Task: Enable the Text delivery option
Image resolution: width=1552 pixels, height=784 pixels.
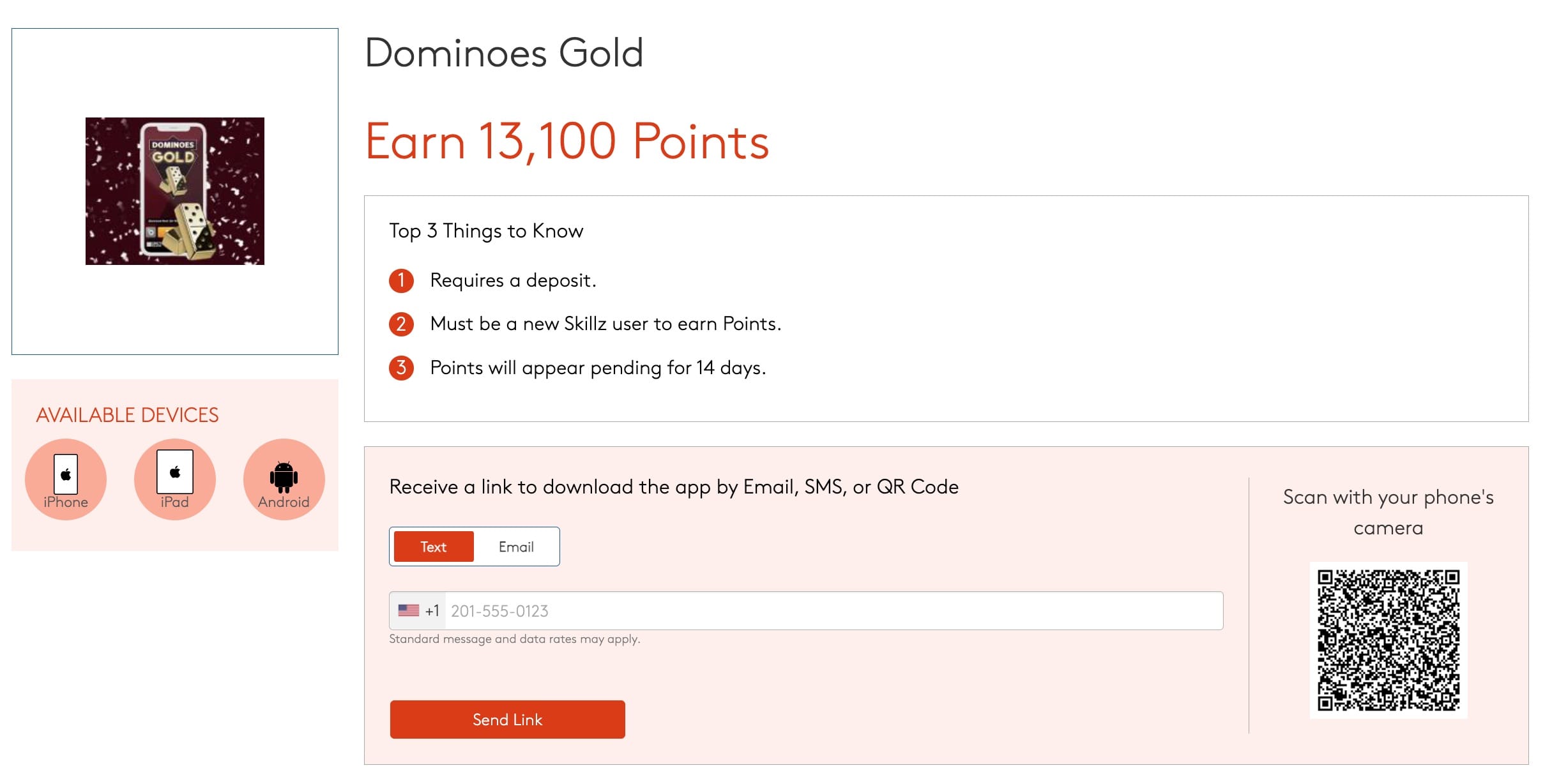Action: [x=432, y=547]
